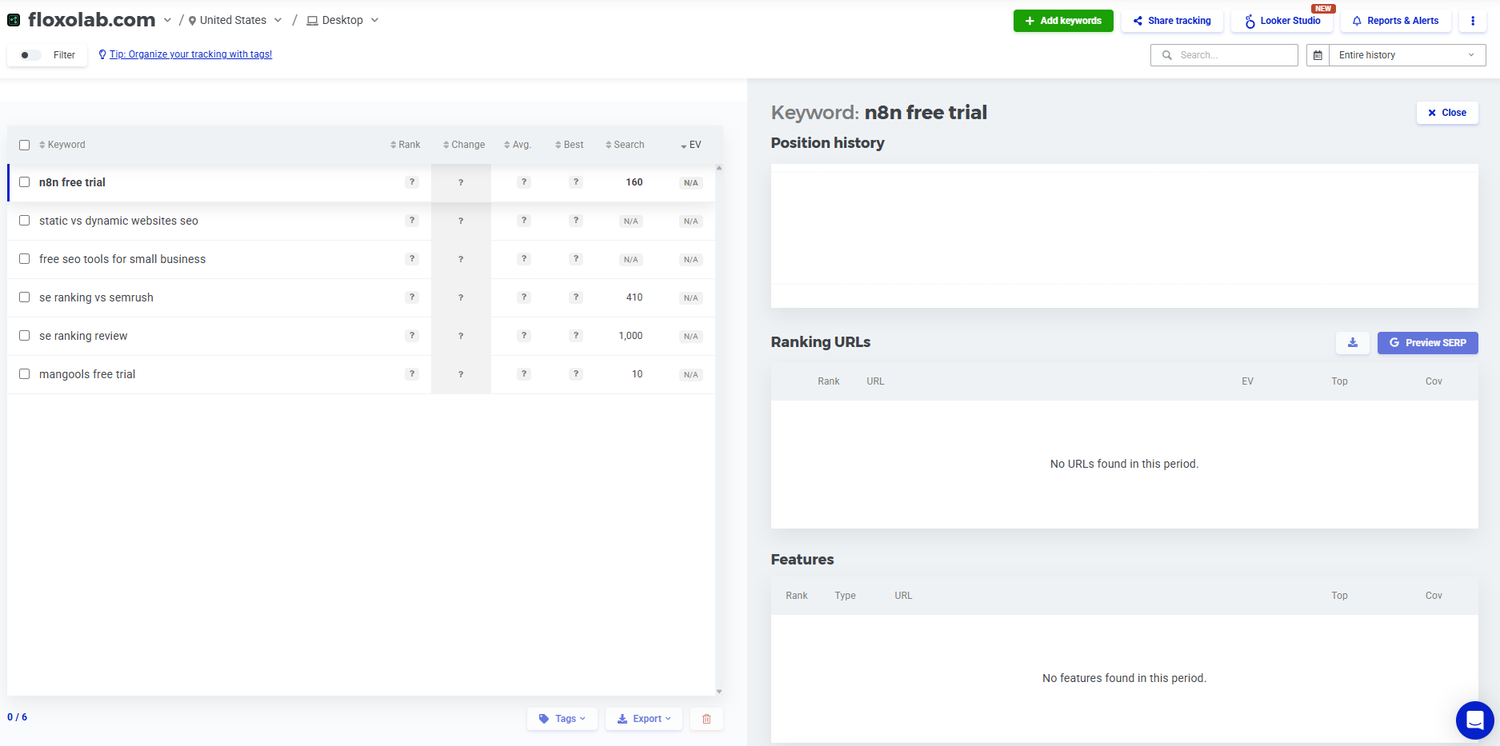Click the Add keywords button
Screen dimensions: 1500x746
(x=1063, y=21)
